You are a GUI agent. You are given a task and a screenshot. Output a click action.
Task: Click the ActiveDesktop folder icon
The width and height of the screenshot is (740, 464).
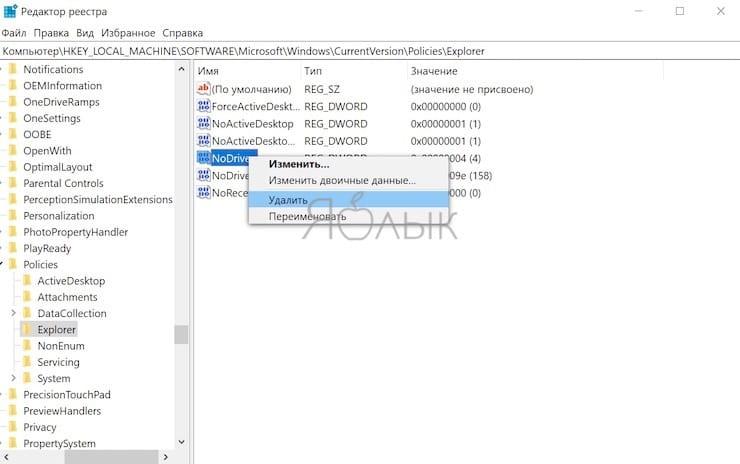click(x=27, y=281)
